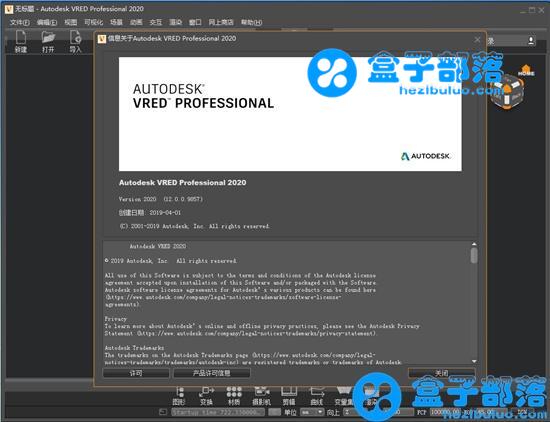Click the terminal icon in status bar
This screenshot has height=422, width=550.
(163, 412)
